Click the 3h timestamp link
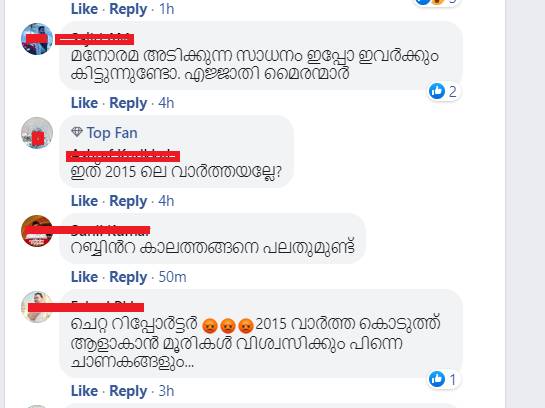 click(x=166, y=391)
